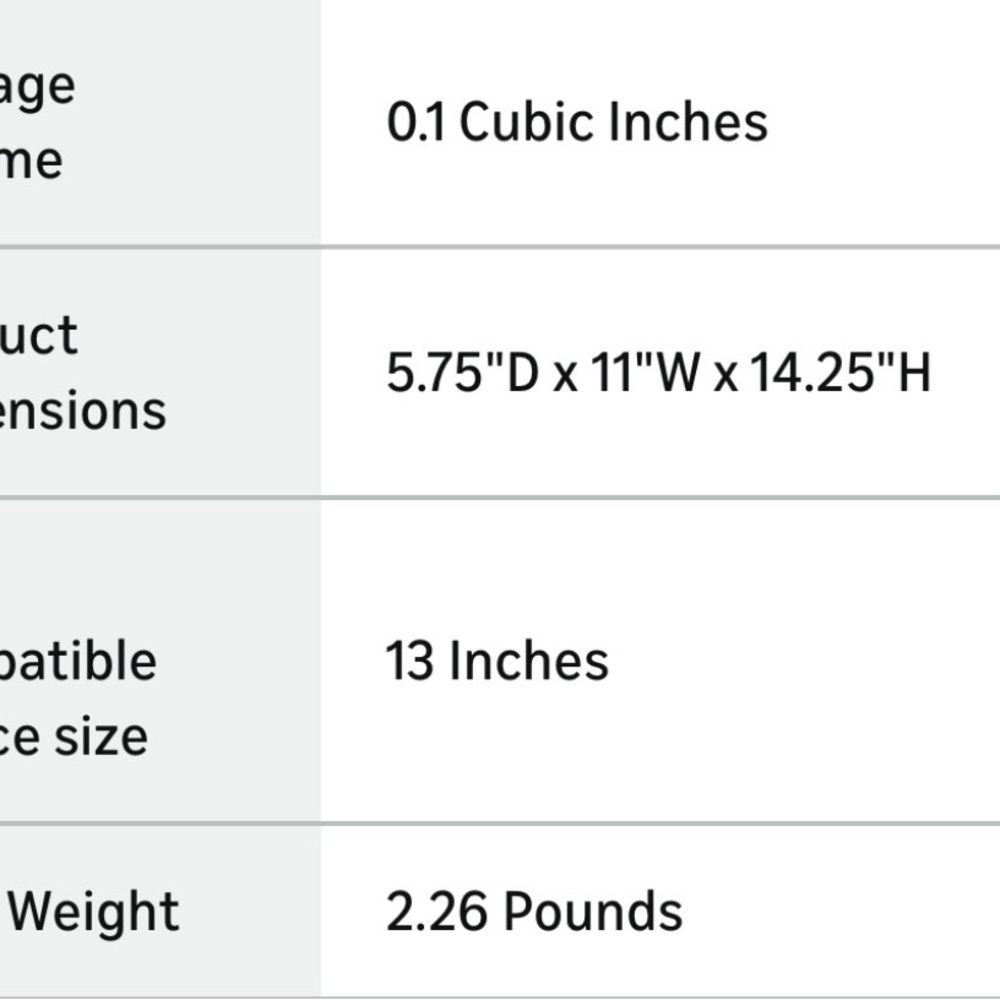
Task: Click the "age" label fragment
Action: point(37,89)
